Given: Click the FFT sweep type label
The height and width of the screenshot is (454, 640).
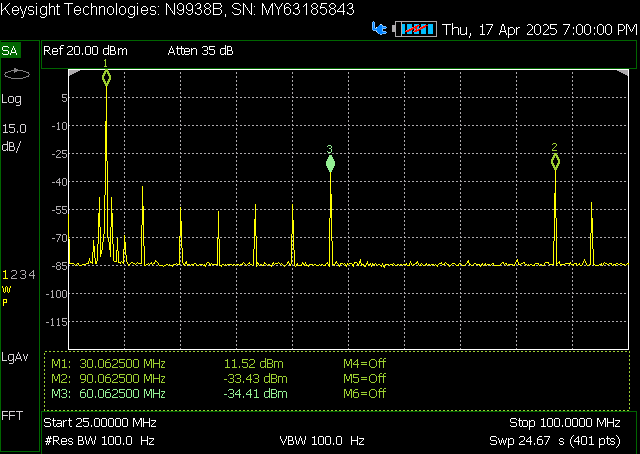Looking at the screenshot, I should 12,416.
